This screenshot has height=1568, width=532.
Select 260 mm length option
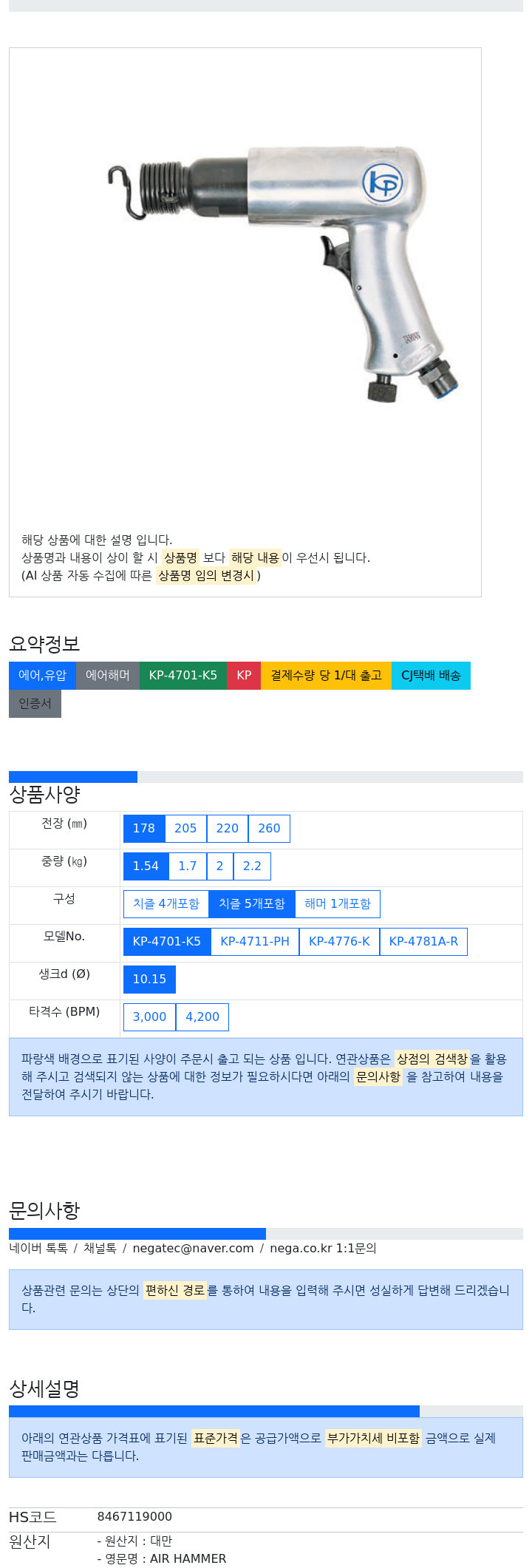coord(269,829)
